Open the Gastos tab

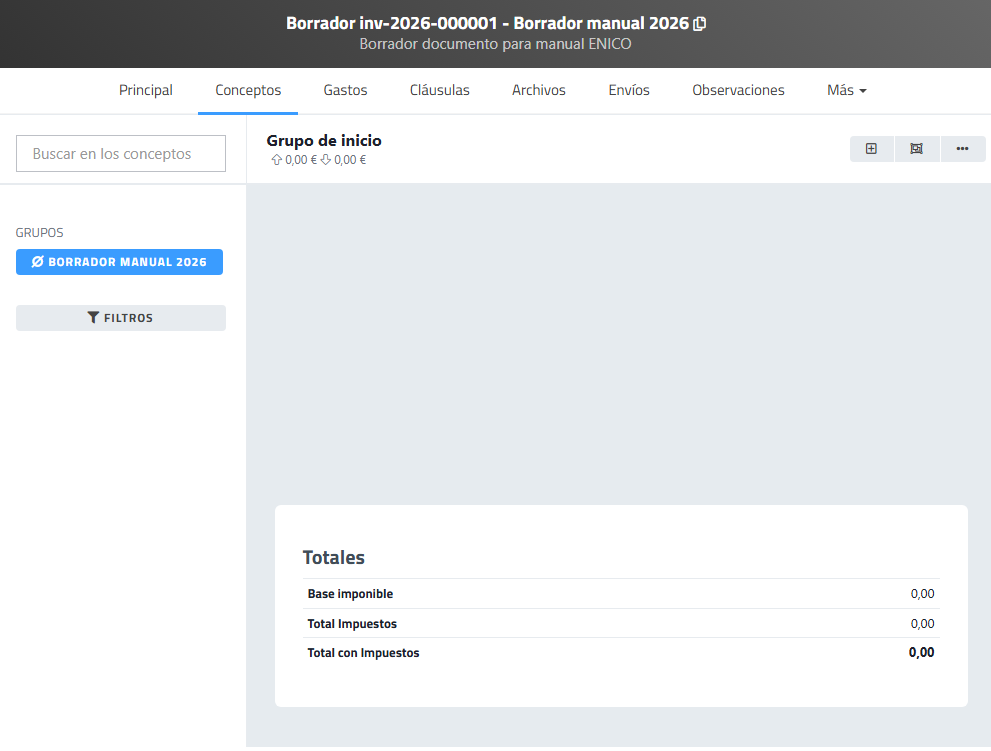[x=345, y=90]
